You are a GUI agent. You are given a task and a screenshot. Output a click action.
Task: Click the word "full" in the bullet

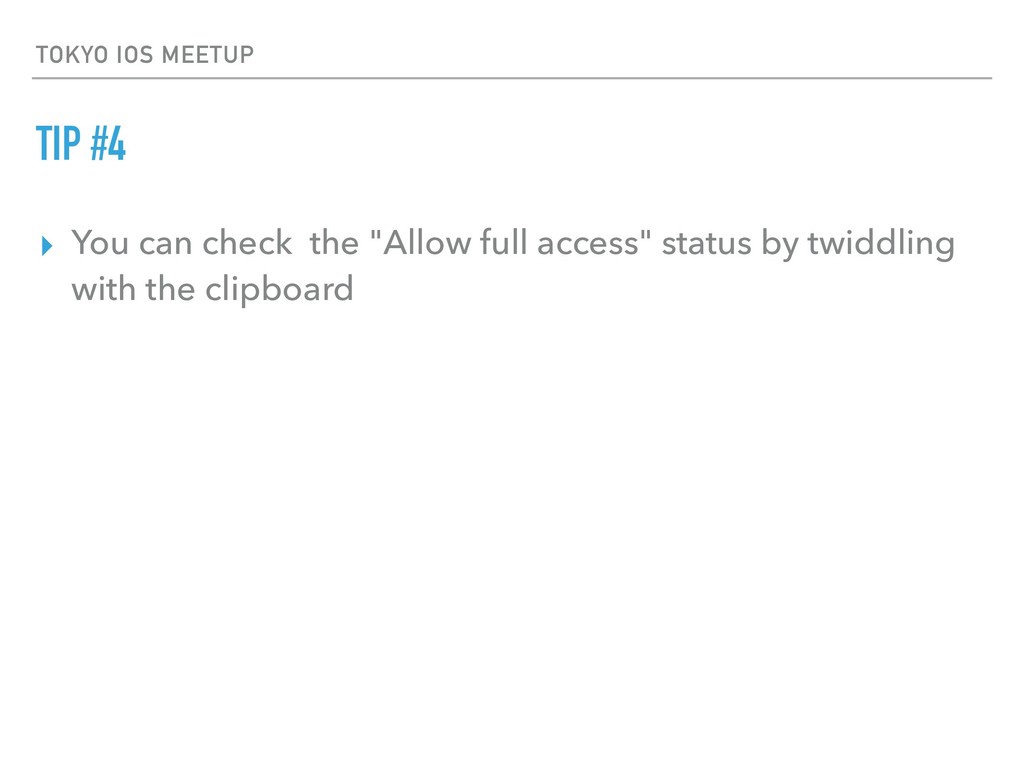[504, 242]
